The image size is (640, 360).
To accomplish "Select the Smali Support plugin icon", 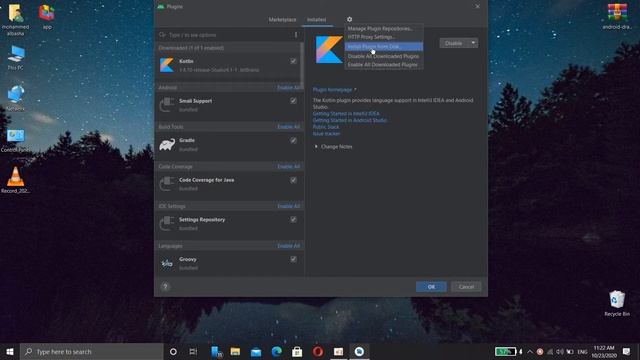I will click(x=167, y=104).
